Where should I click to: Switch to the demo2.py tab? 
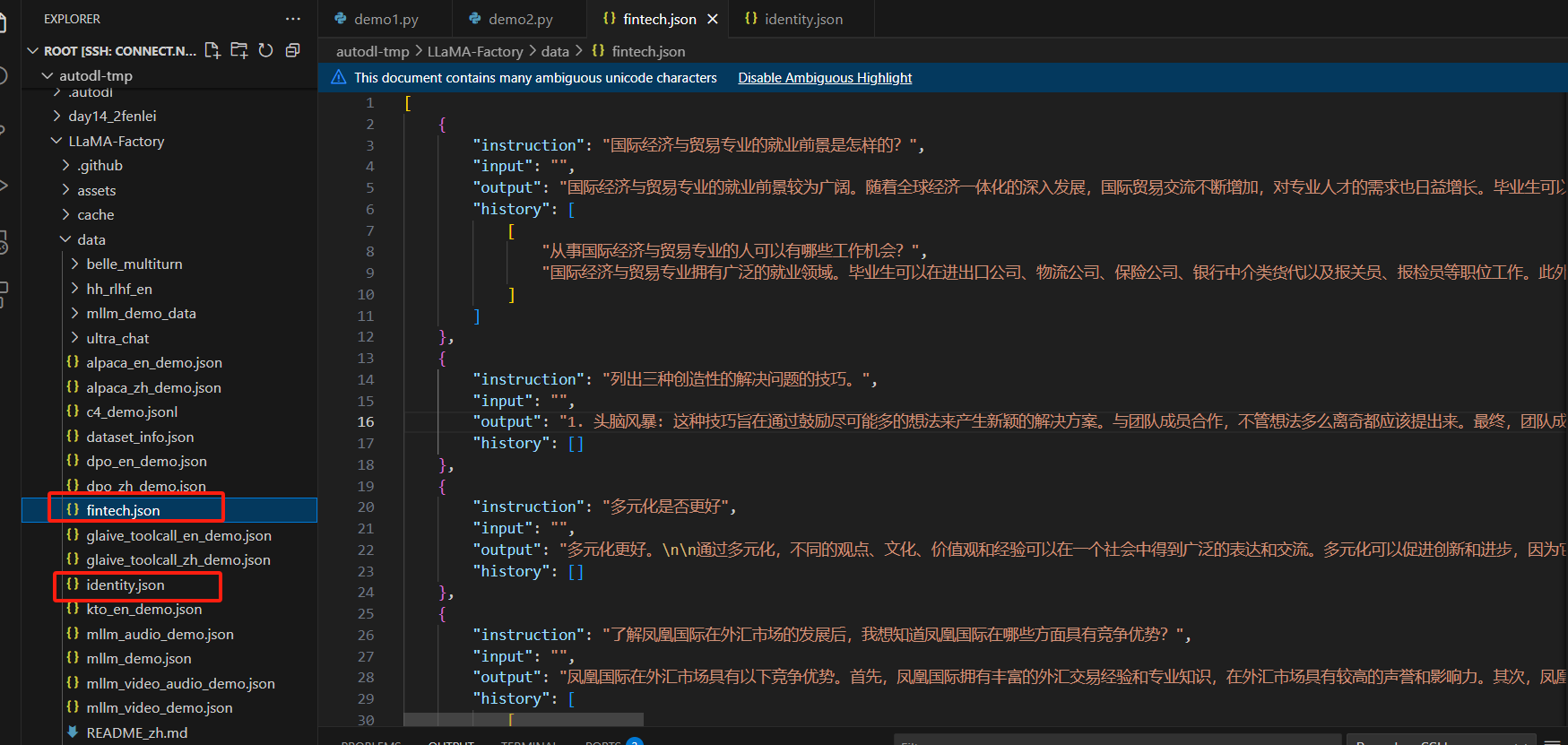(x=520, y=19)
